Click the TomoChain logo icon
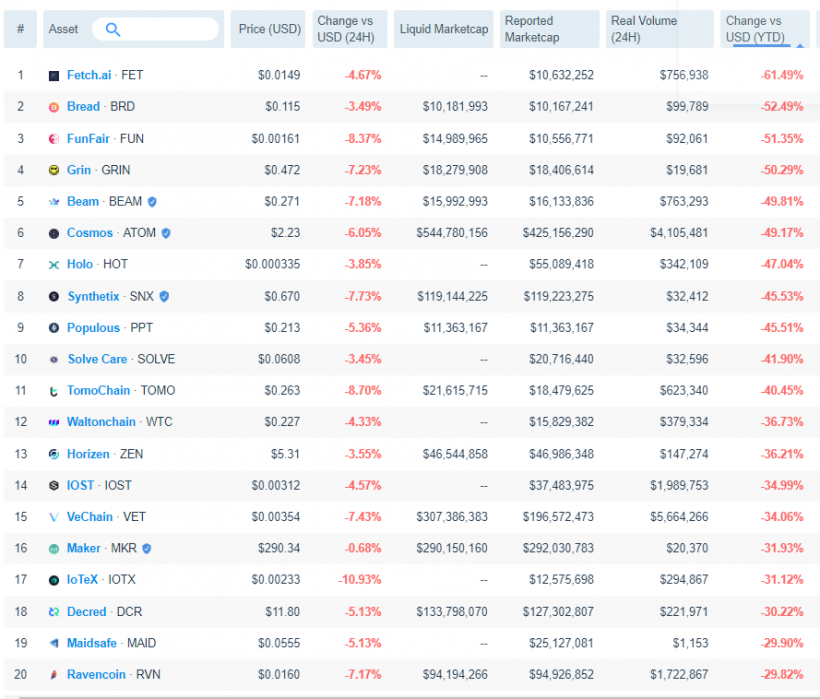Screen dimensions: 820x699 click(54, 391)
